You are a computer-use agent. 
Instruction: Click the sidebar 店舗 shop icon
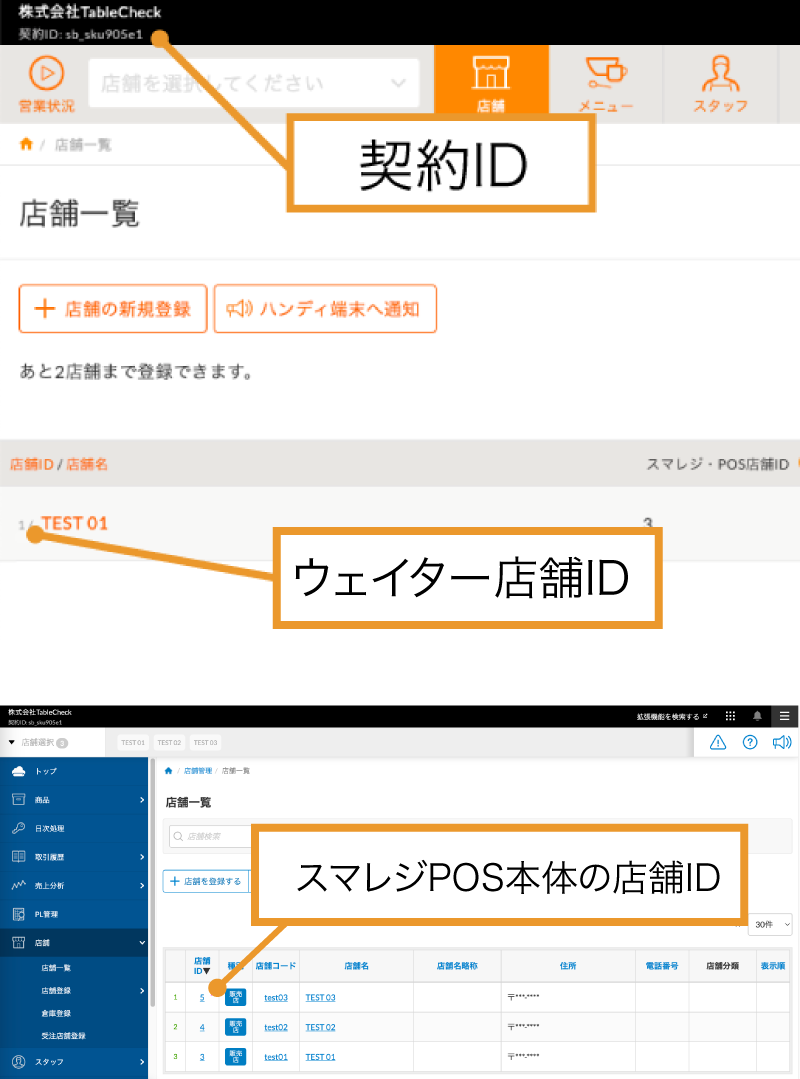19,943
